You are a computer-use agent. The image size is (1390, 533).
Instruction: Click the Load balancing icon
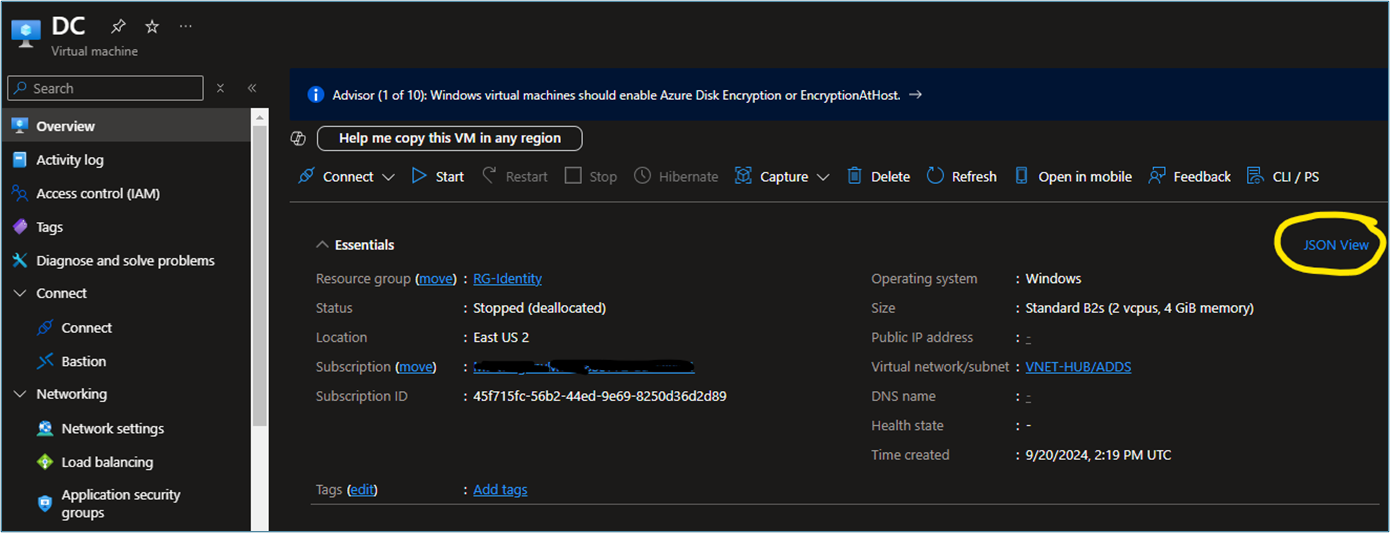[x=44, y=462]
